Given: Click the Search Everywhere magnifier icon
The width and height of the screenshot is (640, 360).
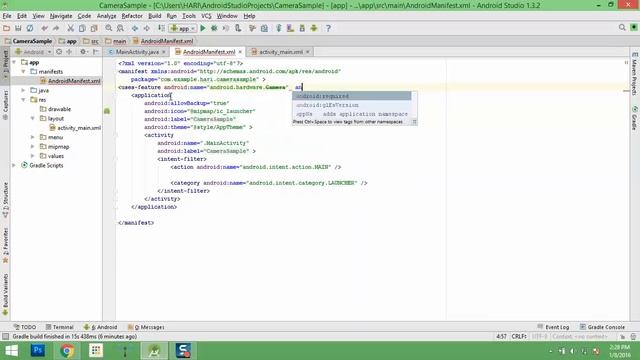Looking at the screenshot, I should pyautogui.click(x=622, y=28).
